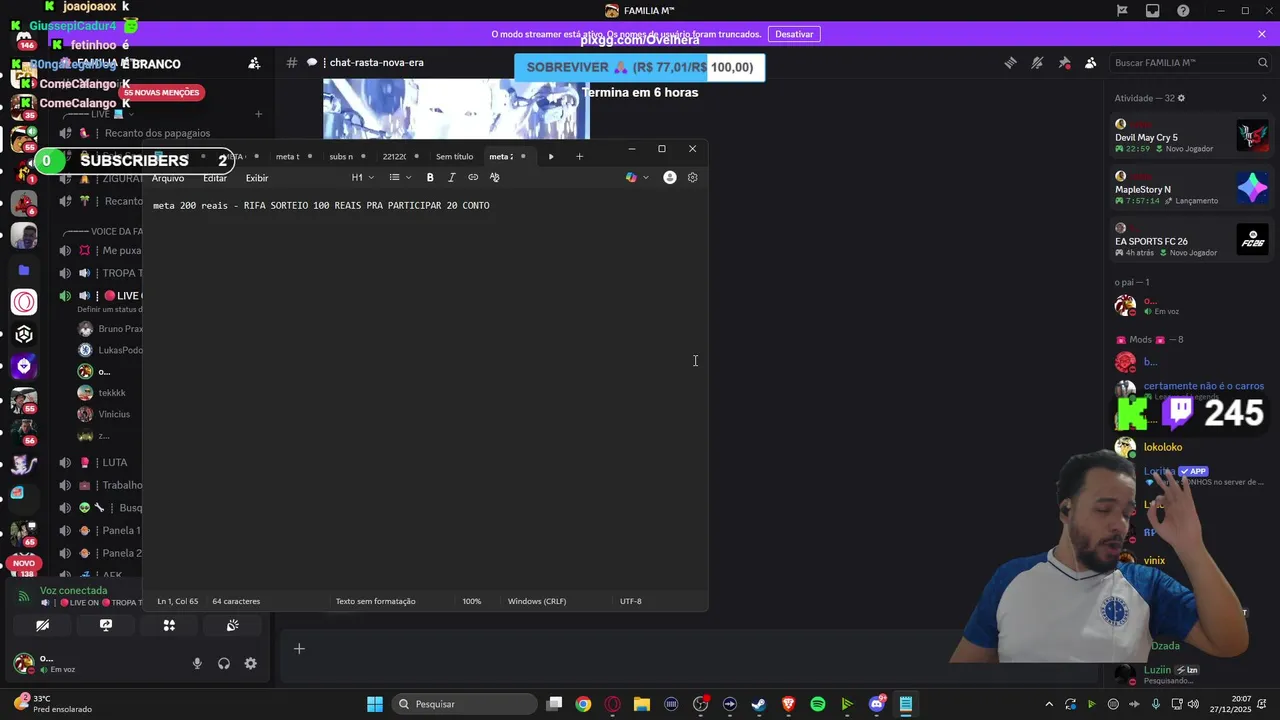Expand the Atividade panel chevron

1264,98
